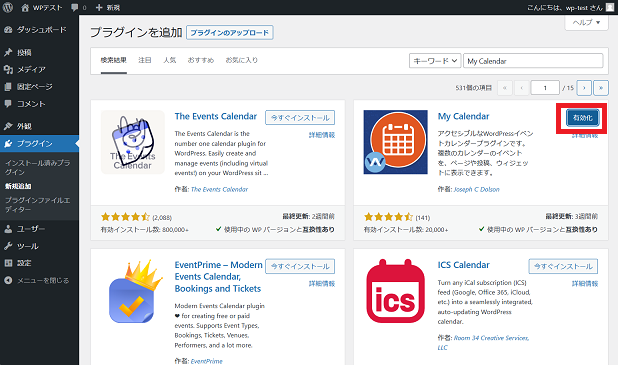Expand the ヘルプ dropdown tab

coord(586,22)
